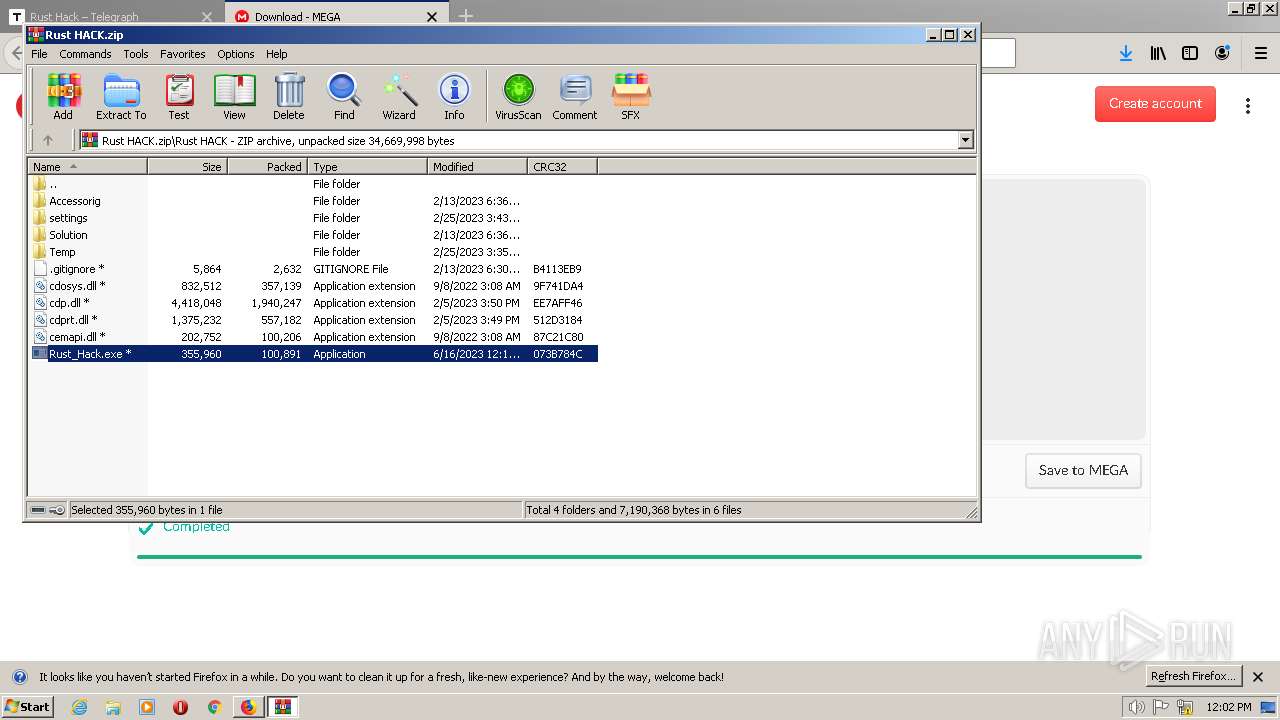
Task: Click the Firefox taskbar icon
Action: (248, 707)
